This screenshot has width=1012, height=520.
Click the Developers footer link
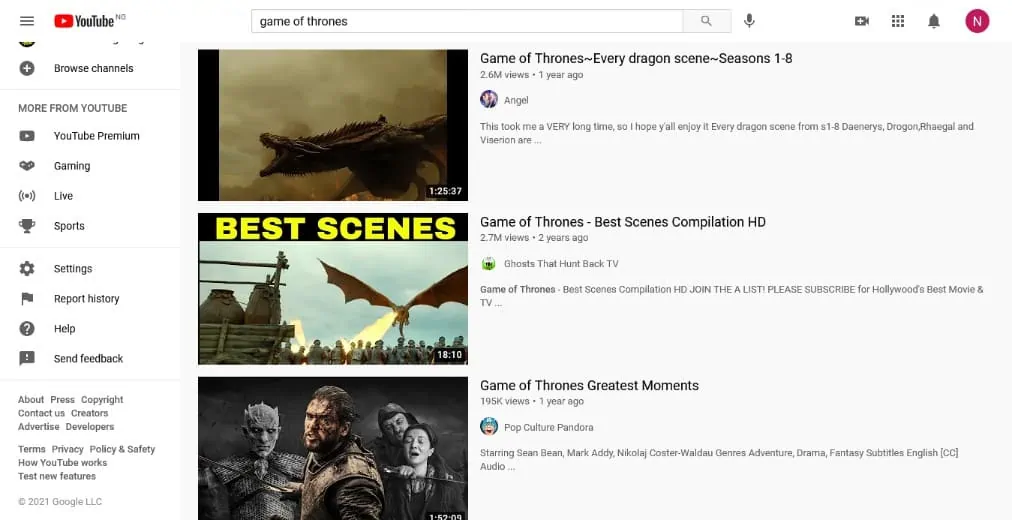(90, 426)
